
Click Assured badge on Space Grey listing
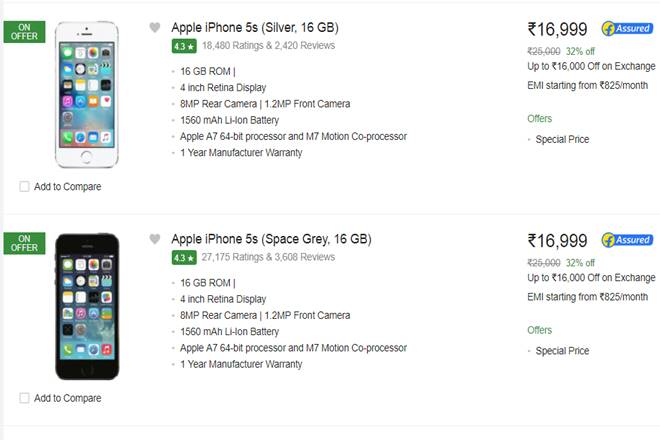(627, 240)
